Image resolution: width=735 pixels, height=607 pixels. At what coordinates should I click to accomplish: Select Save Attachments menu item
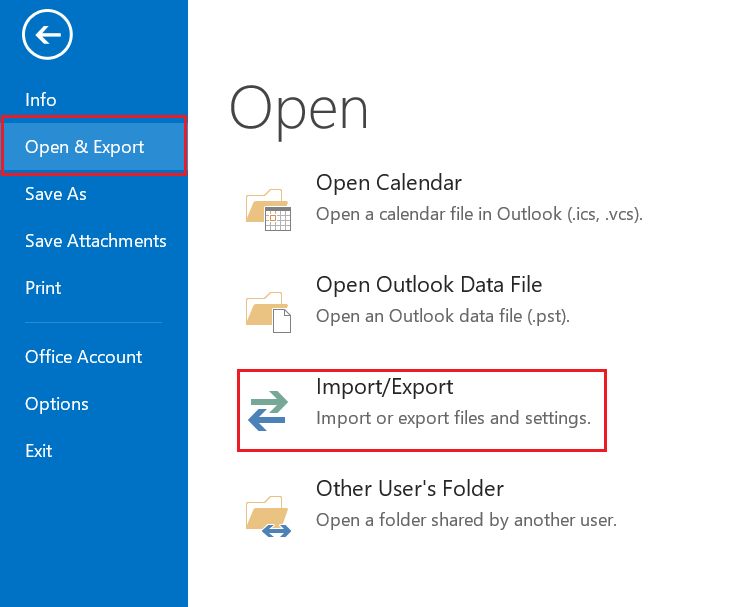tap(96, 241)
